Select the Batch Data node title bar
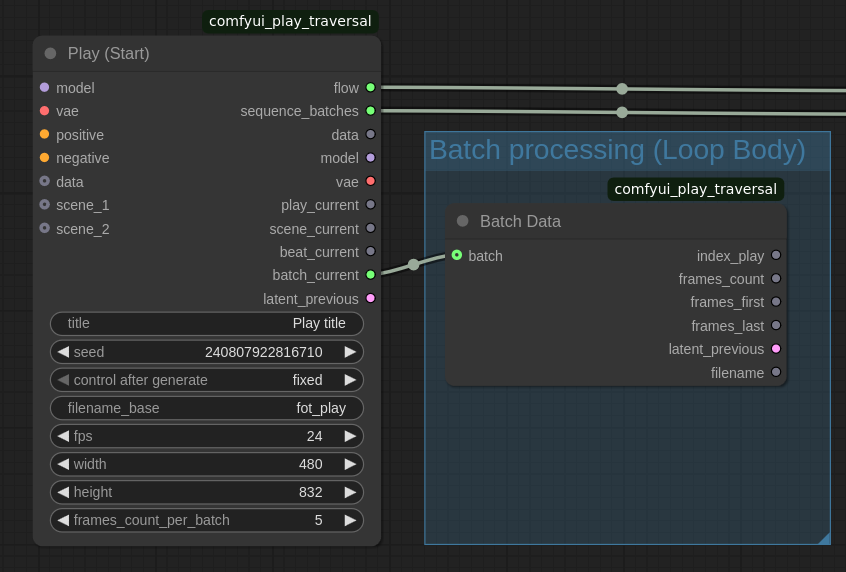The width and height of the screenshot is (846, 572). coord(616,221)
